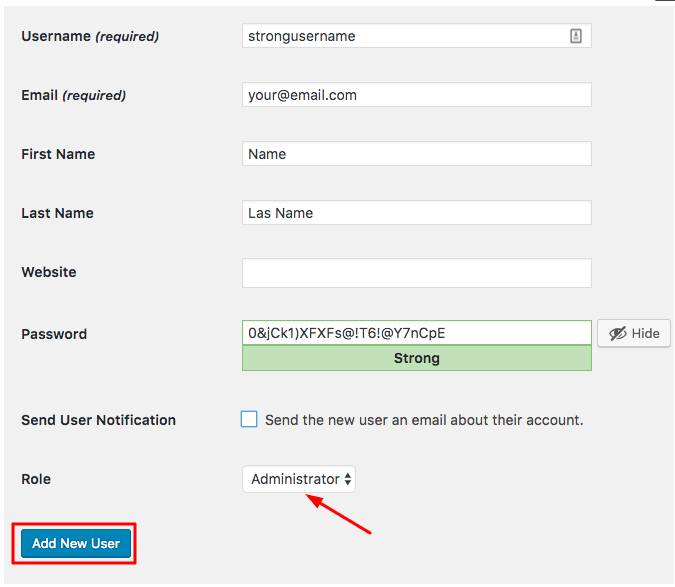Click the Role label text
The width and height of the screenshot is (675, 587).
pyautogui.click(x=36, y=480)
